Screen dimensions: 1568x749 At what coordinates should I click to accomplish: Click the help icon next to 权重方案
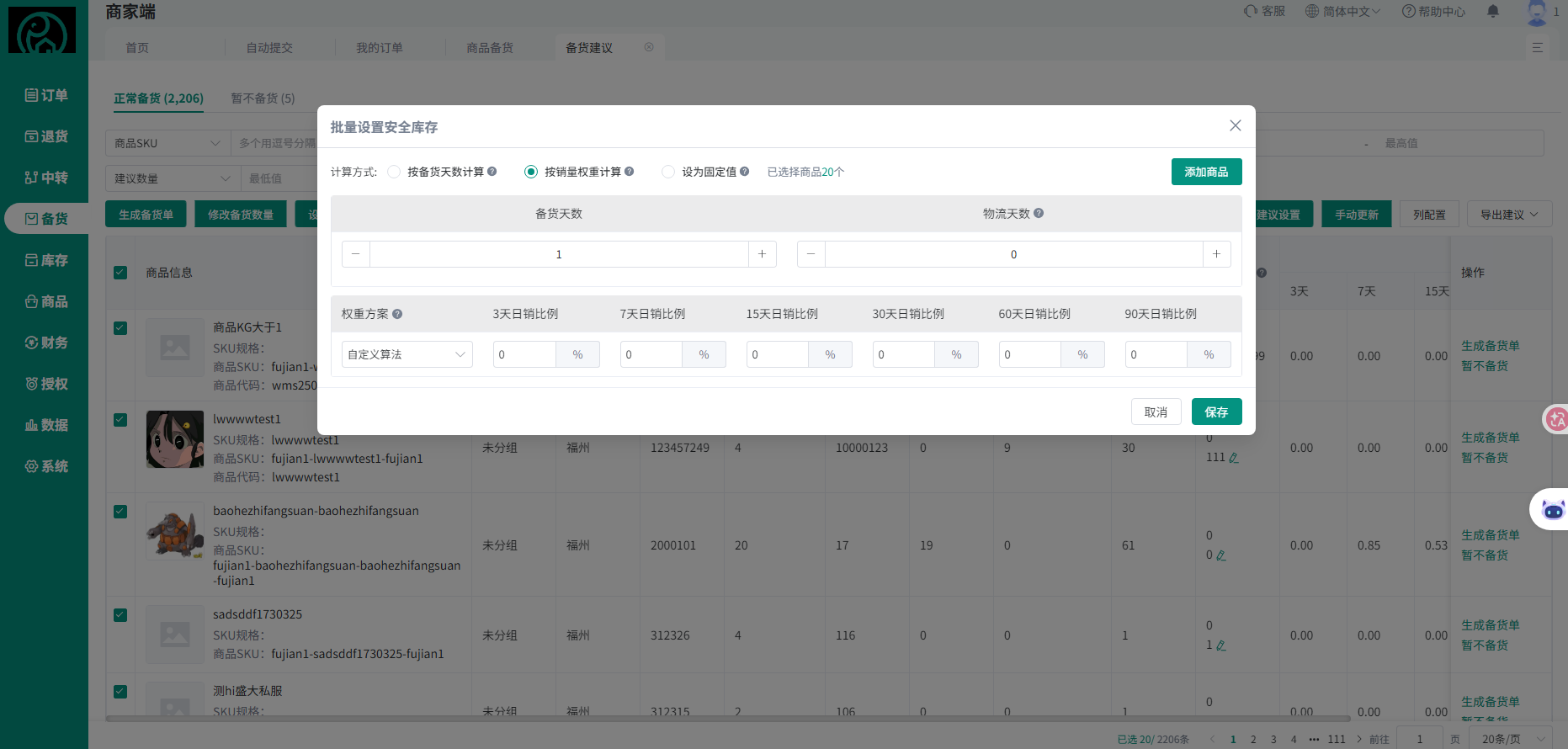coord(397,314)
